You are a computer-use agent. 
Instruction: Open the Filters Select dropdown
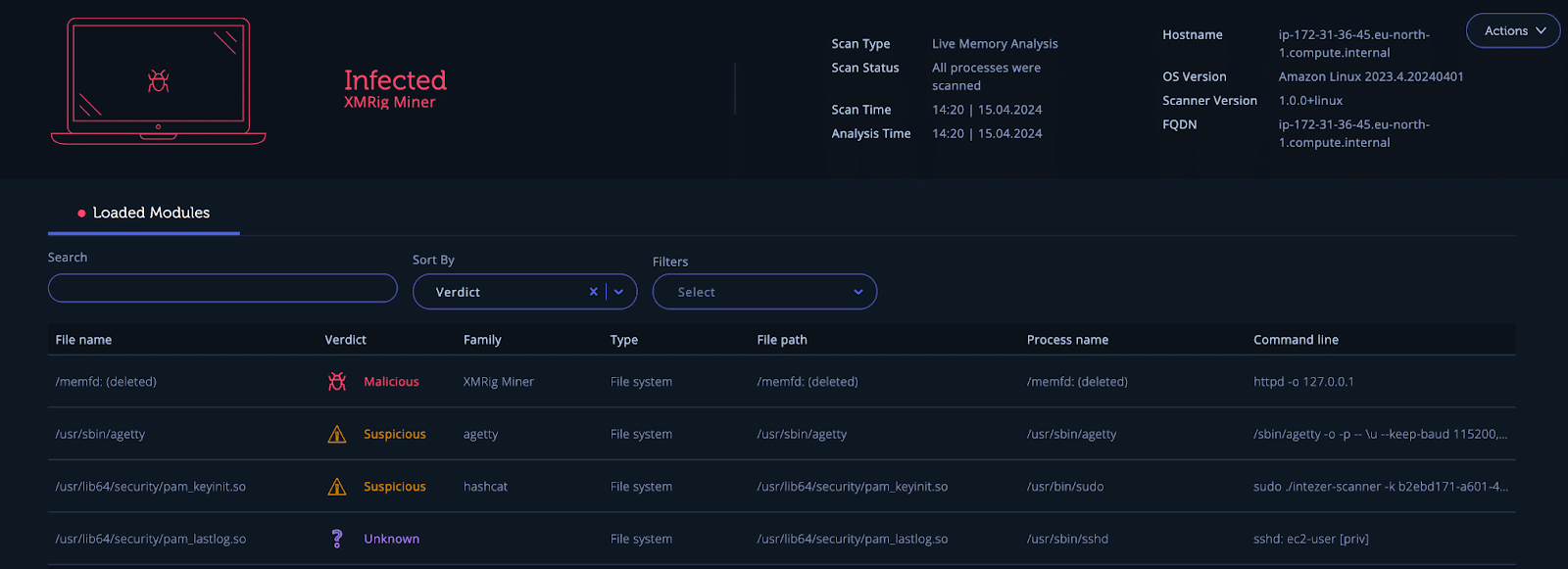(764, 292)
